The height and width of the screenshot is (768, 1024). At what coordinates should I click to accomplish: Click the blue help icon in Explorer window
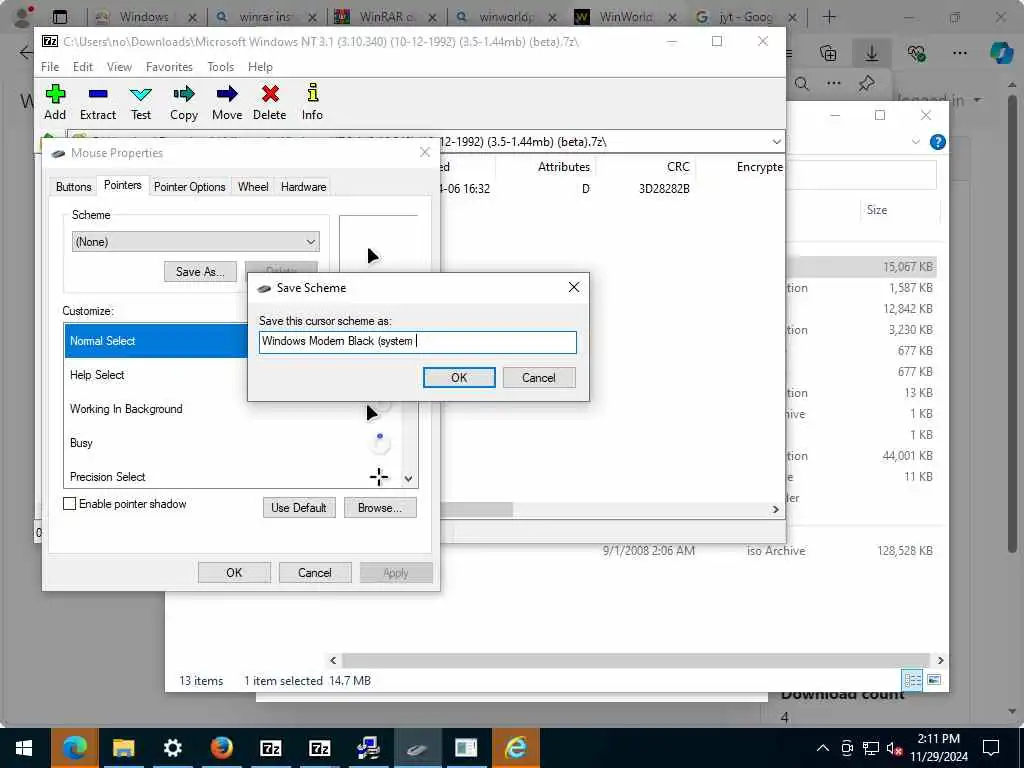pyautogui.click(x=937, y=142)
